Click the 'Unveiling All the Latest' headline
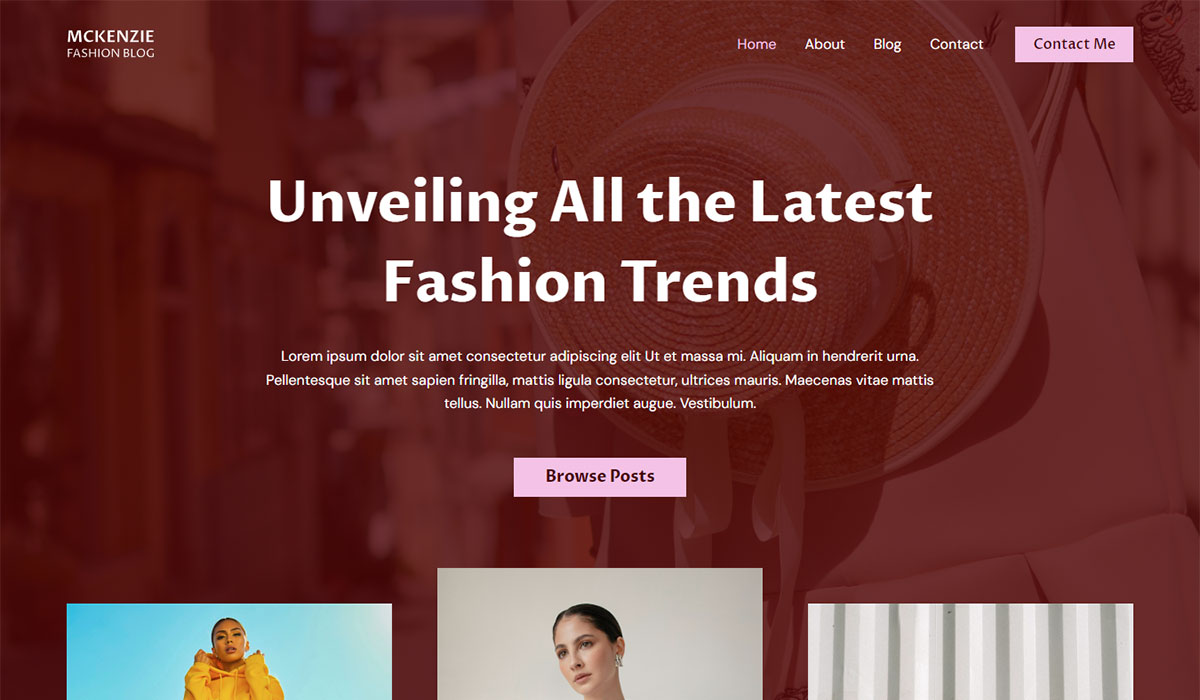Screen dimensions: 1200x700 click(x=600, y=202)
